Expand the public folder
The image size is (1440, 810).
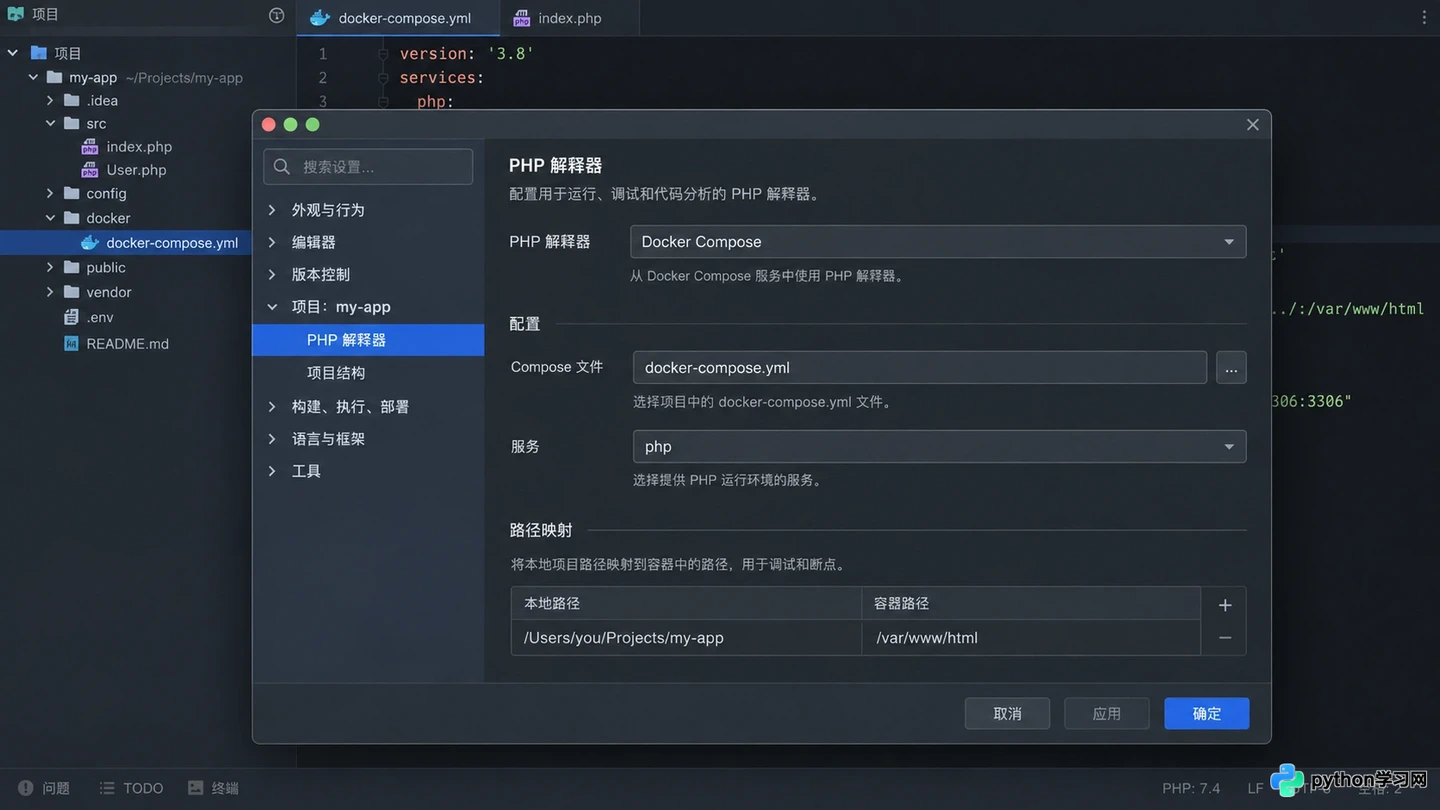coord(50,267)
